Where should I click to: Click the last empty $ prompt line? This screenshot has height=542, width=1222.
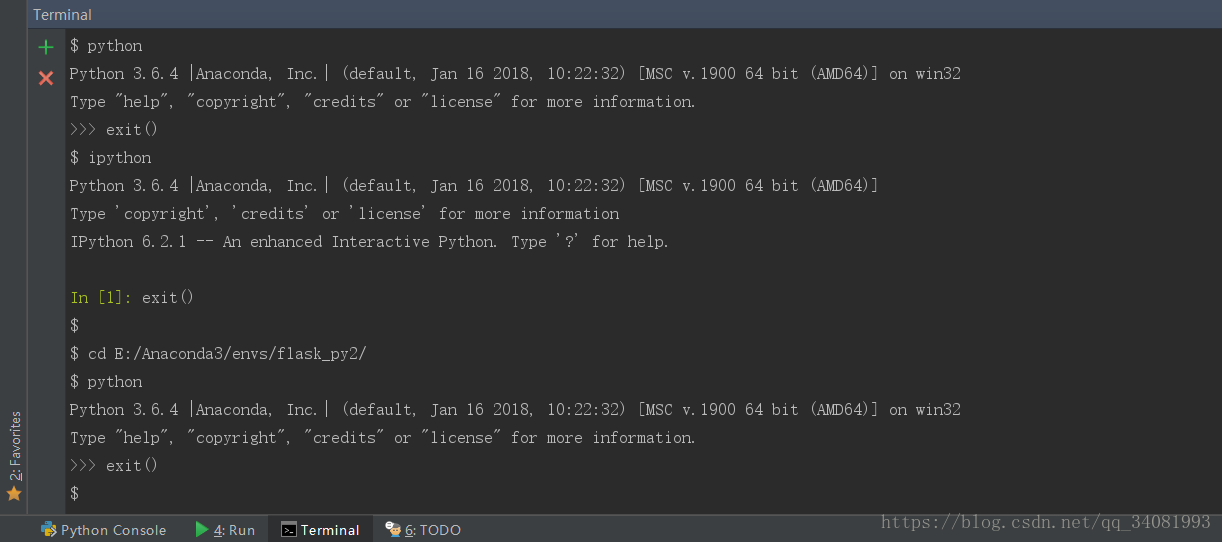coord(74,493)
